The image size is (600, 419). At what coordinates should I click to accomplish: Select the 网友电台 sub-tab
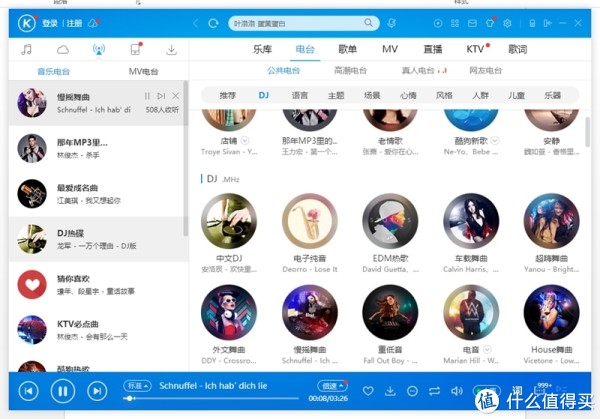pyautogui.click(x=486, y=70)
